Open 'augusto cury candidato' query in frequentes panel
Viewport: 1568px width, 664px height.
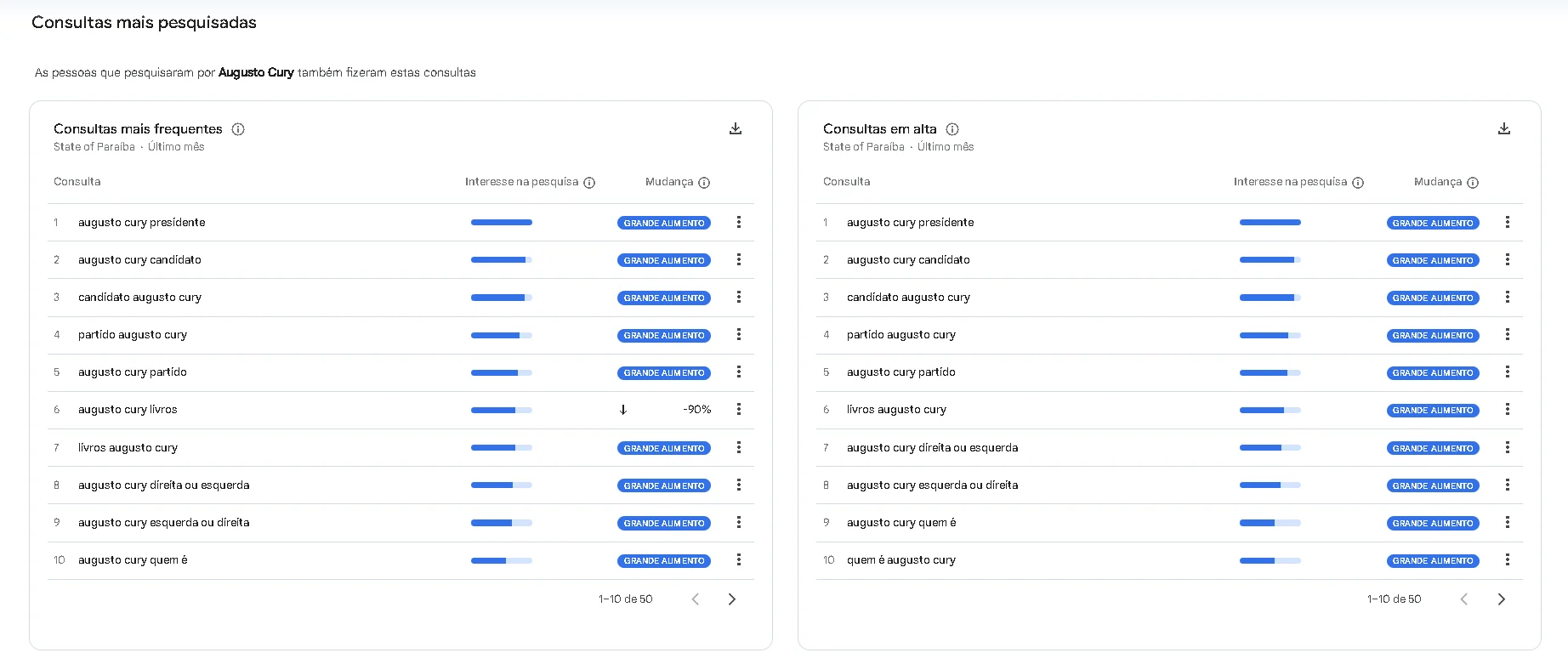tap(139, 260)
